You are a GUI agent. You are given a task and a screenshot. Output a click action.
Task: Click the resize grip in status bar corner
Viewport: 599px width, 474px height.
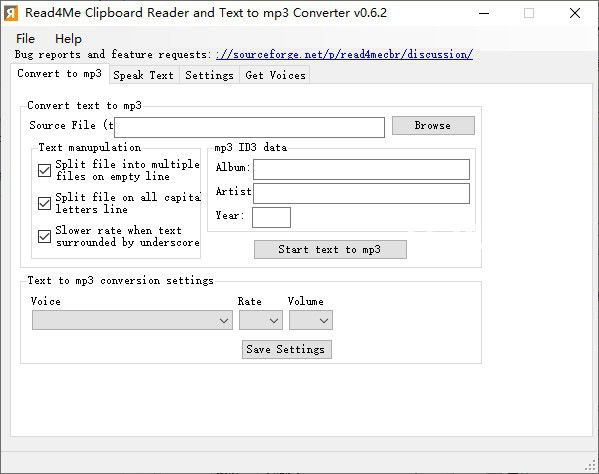[591, 465]
